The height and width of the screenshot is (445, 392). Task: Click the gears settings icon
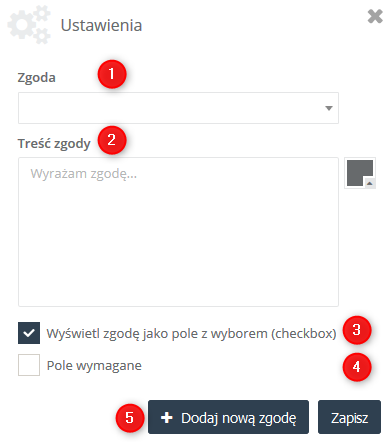click(x=29, y=25)
